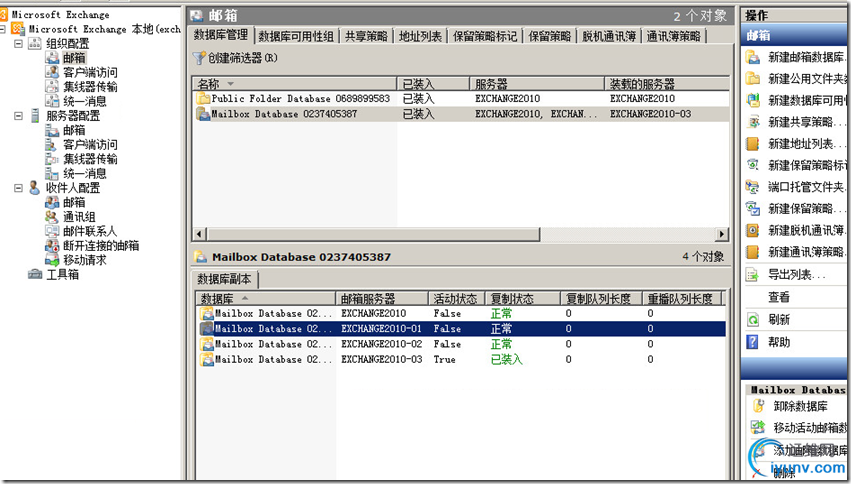Click 新建脱机通讯簿 action icon
This screenshot has height=484, width=851.
coord(753,231)
